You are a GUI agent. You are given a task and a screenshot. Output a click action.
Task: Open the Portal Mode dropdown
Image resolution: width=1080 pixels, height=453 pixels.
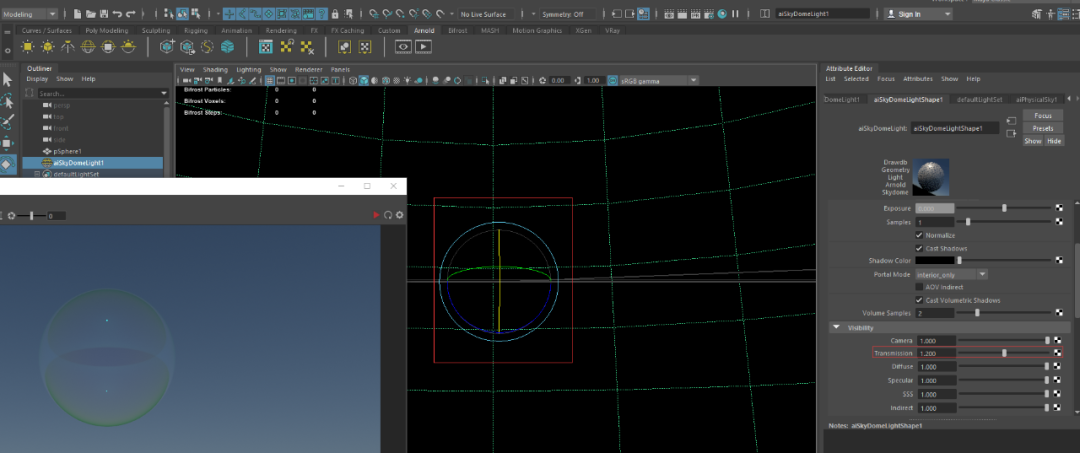click(951, 274)
